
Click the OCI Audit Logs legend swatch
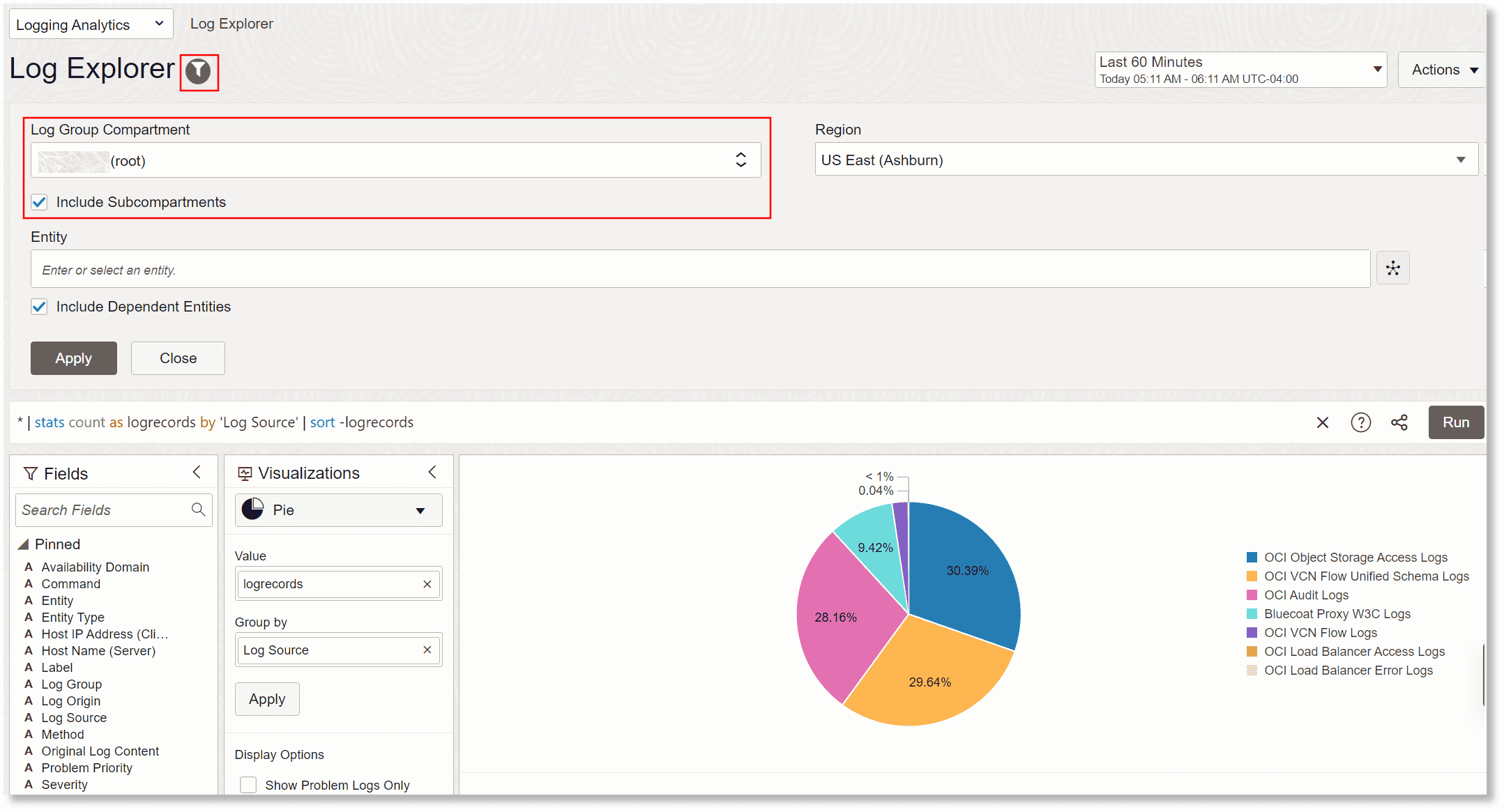click(1252, 595)
